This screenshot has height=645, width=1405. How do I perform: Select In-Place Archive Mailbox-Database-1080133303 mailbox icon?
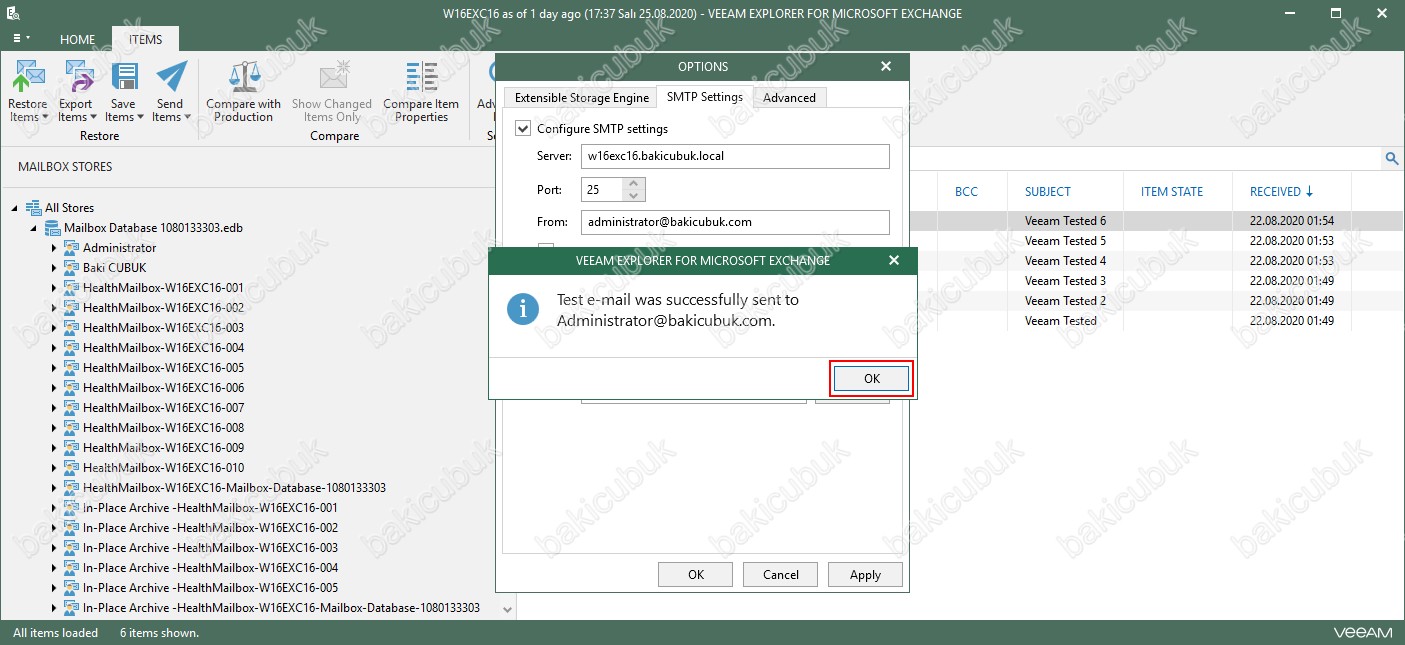coord(71,608)
